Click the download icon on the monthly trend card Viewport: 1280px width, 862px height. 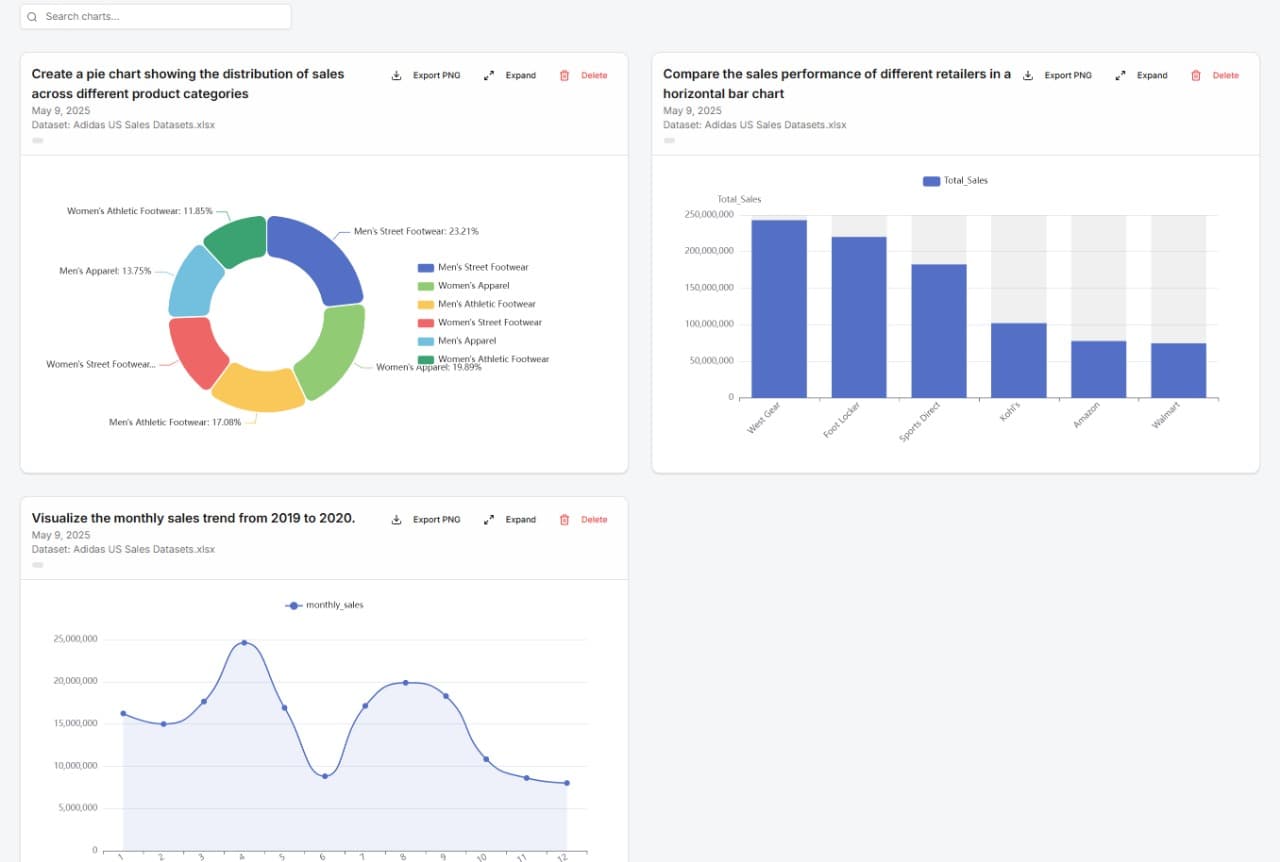click(x=397, y=519)
